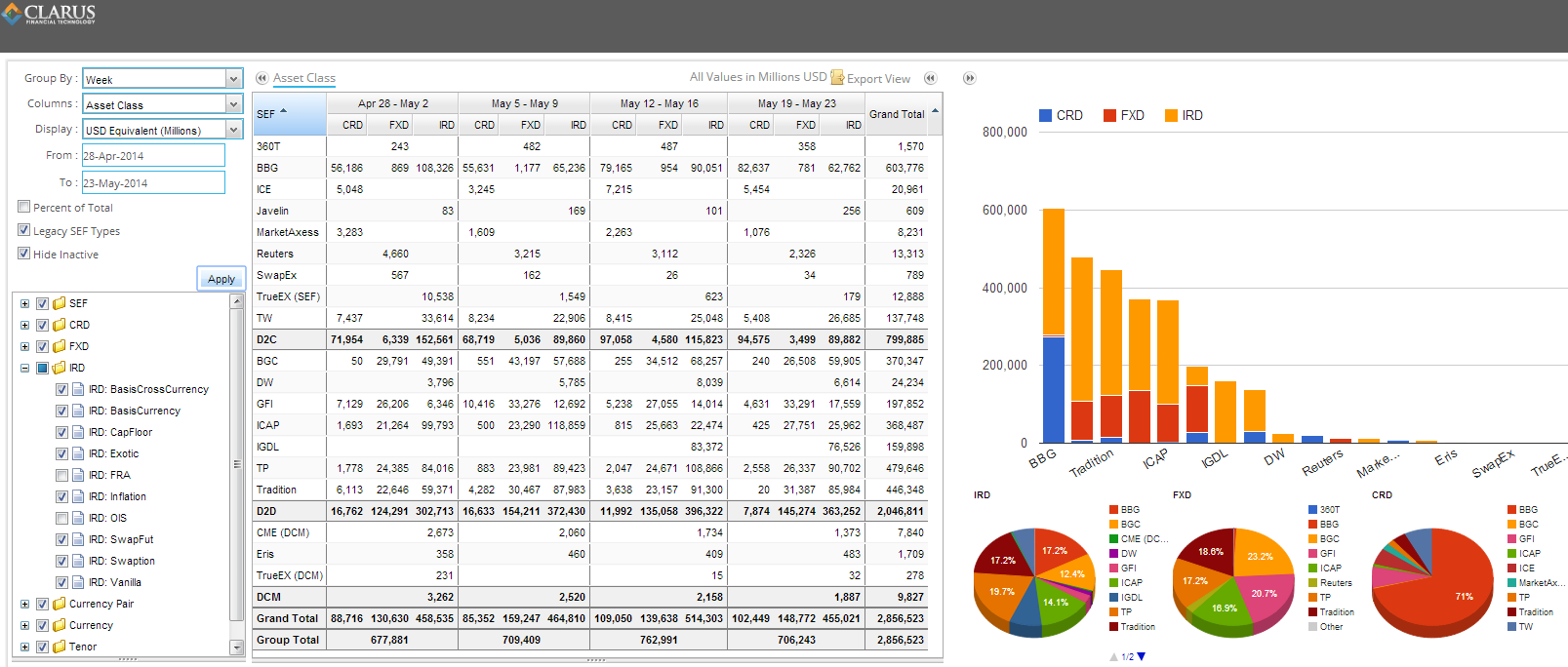Click the IRD folder icon in tree
1568x667 pixels.
point(60,368)
